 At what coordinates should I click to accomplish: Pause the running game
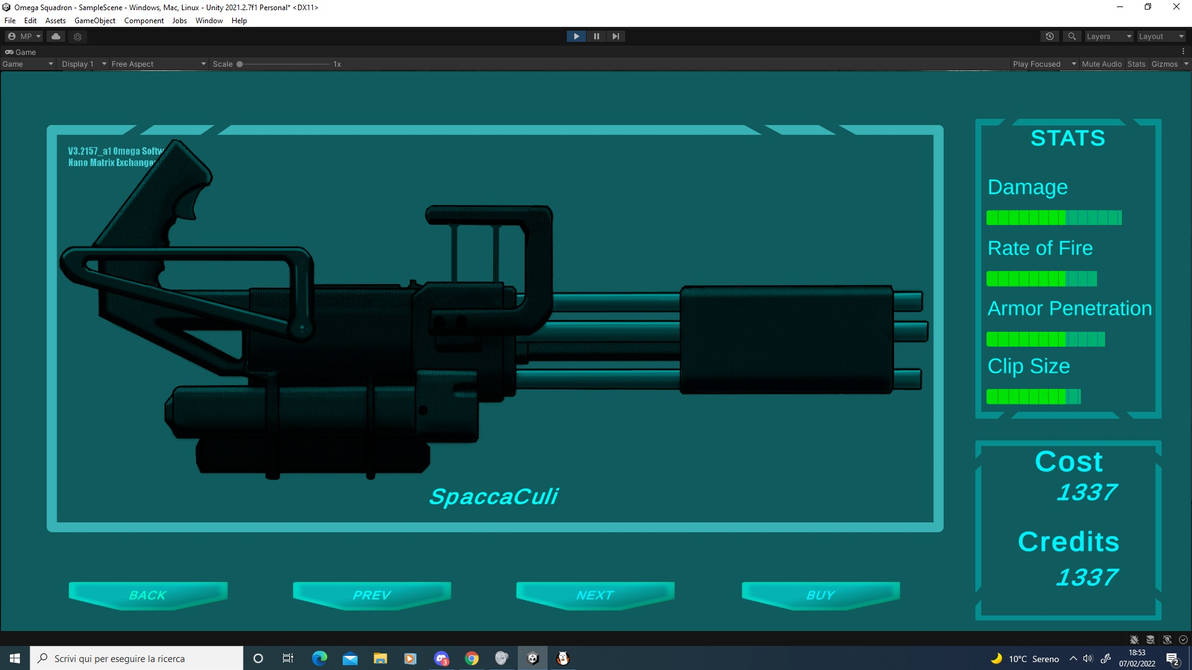597,37
